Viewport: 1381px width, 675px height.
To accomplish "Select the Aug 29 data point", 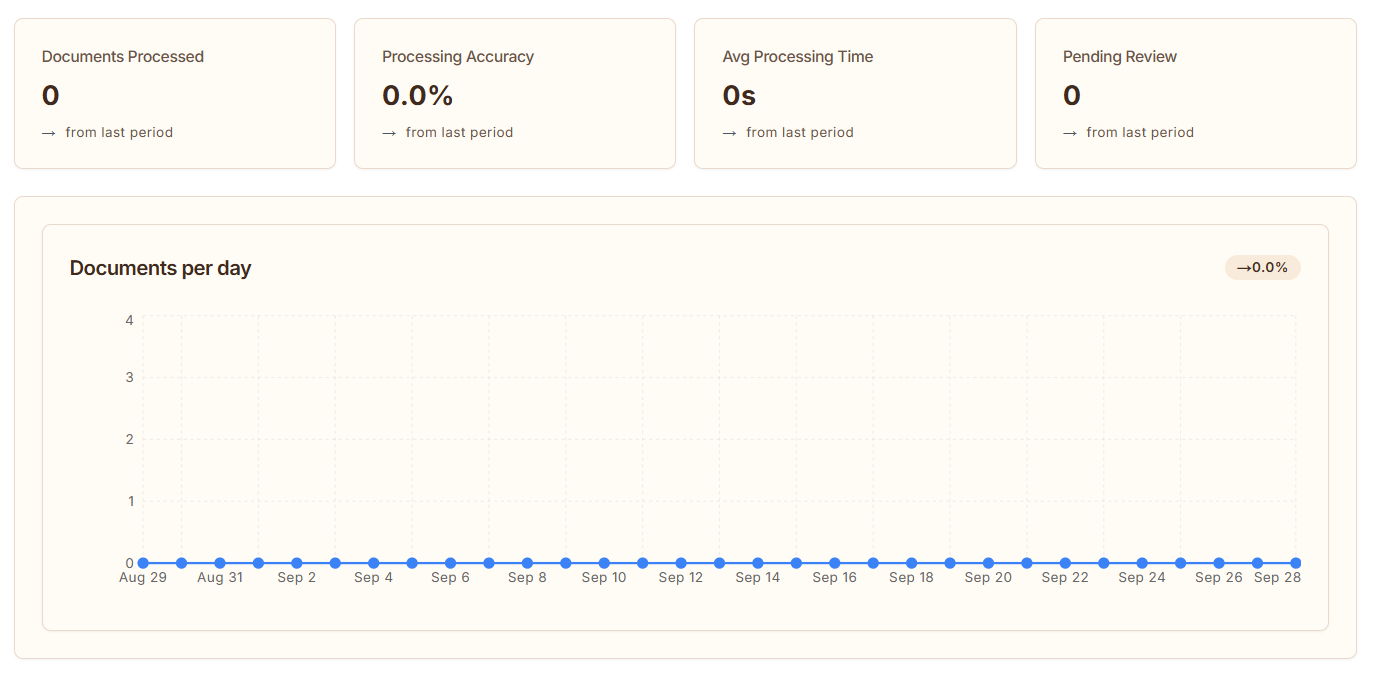I will pyautogui.click(x=143, y=563).
